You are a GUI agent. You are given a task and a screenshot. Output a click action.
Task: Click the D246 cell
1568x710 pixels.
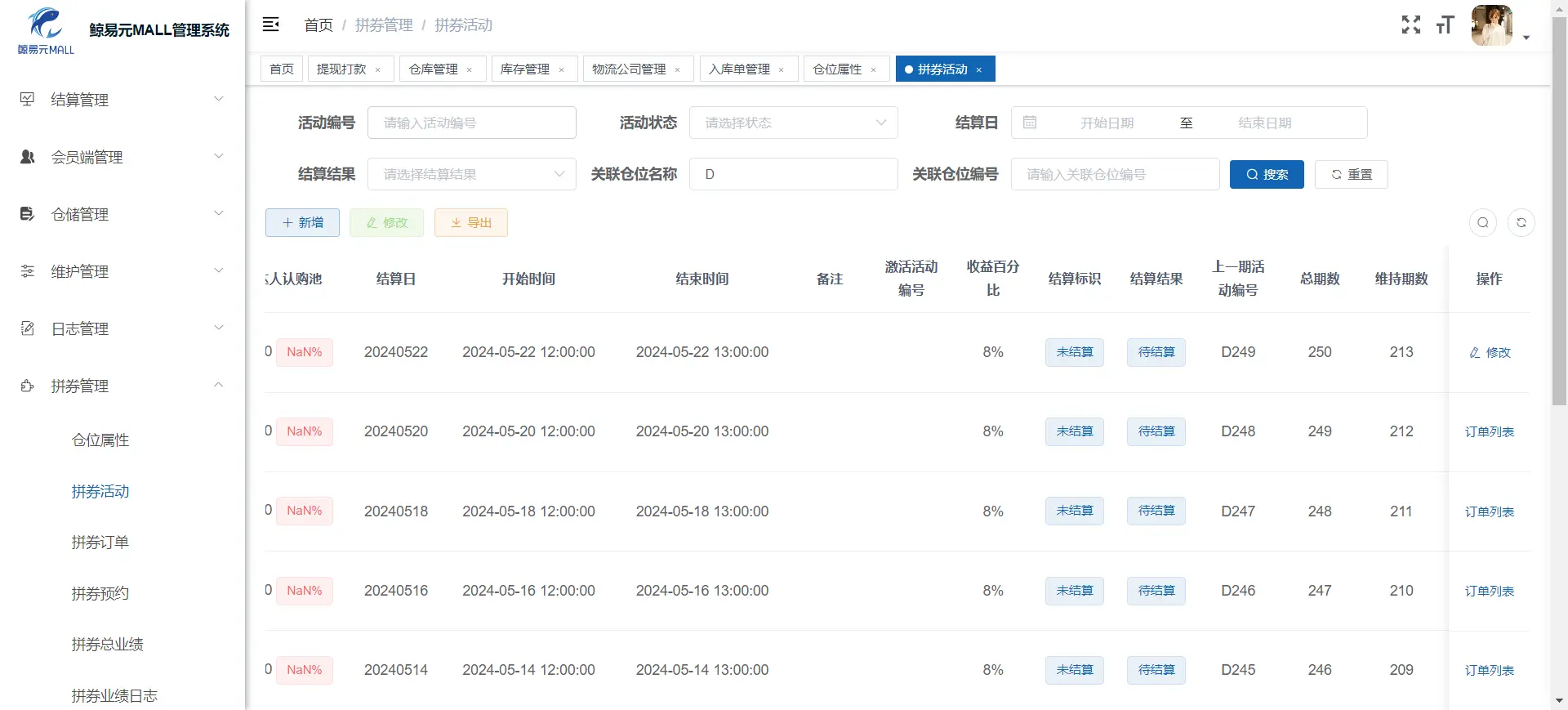point(1238,591)
